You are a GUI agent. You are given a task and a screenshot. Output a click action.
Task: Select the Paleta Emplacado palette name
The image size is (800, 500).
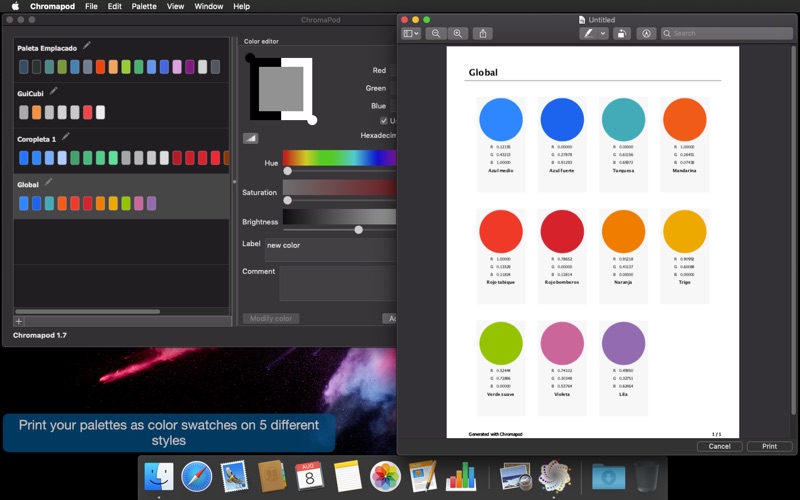point(47,48)
